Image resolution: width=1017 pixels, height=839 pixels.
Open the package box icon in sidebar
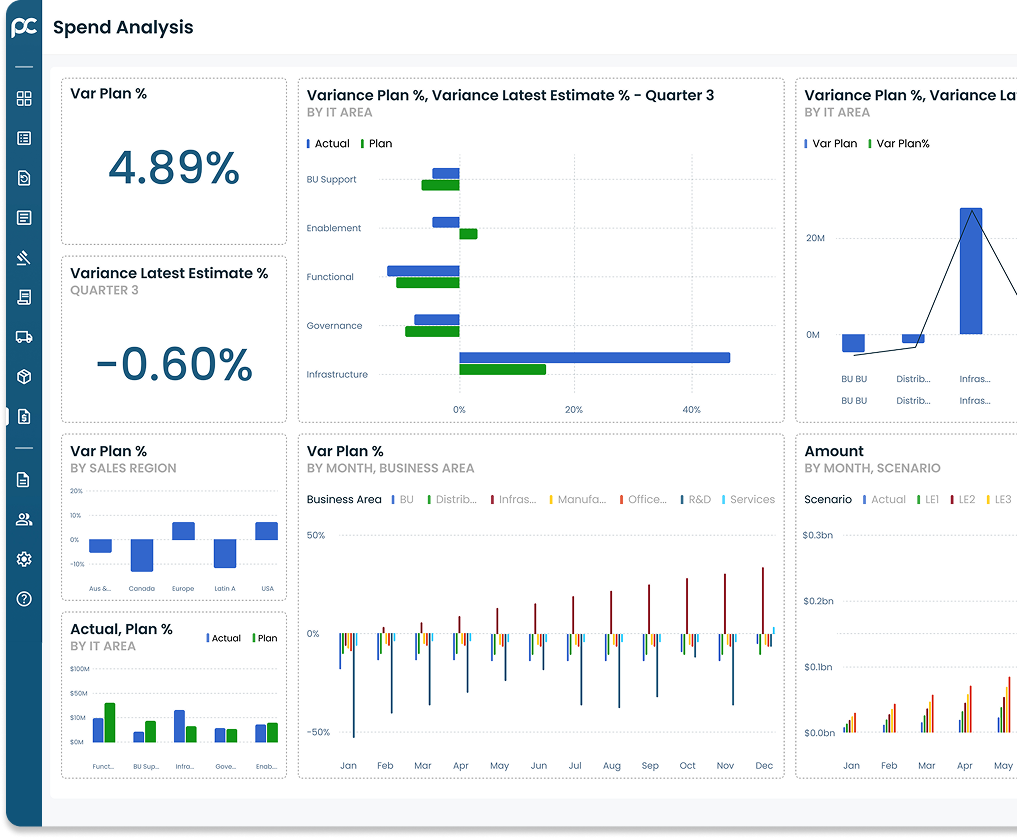point(24,376)
